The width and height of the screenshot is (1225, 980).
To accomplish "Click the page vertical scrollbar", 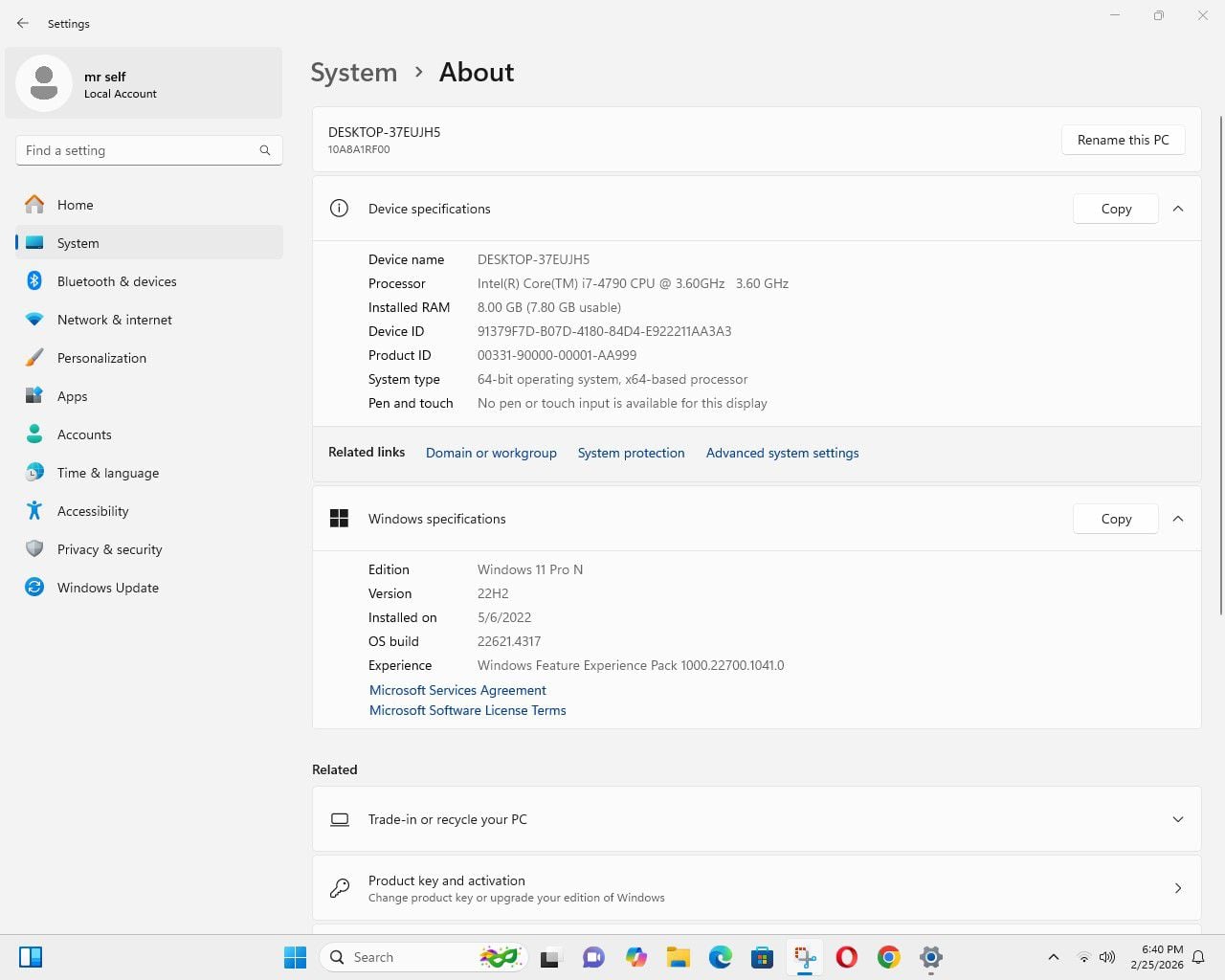I will point(1220,364).
